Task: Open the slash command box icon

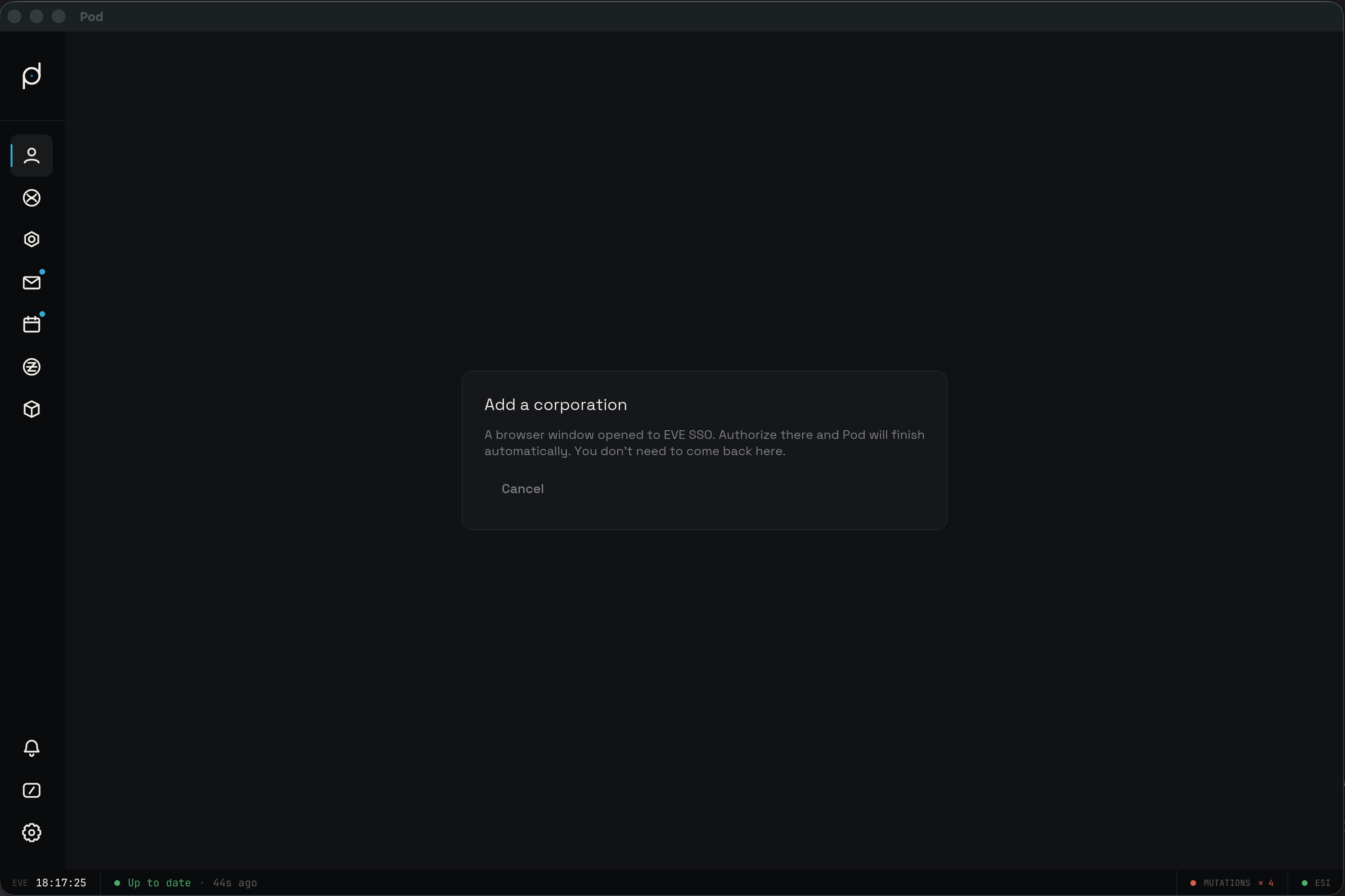Action: click(x=31, y=790)
